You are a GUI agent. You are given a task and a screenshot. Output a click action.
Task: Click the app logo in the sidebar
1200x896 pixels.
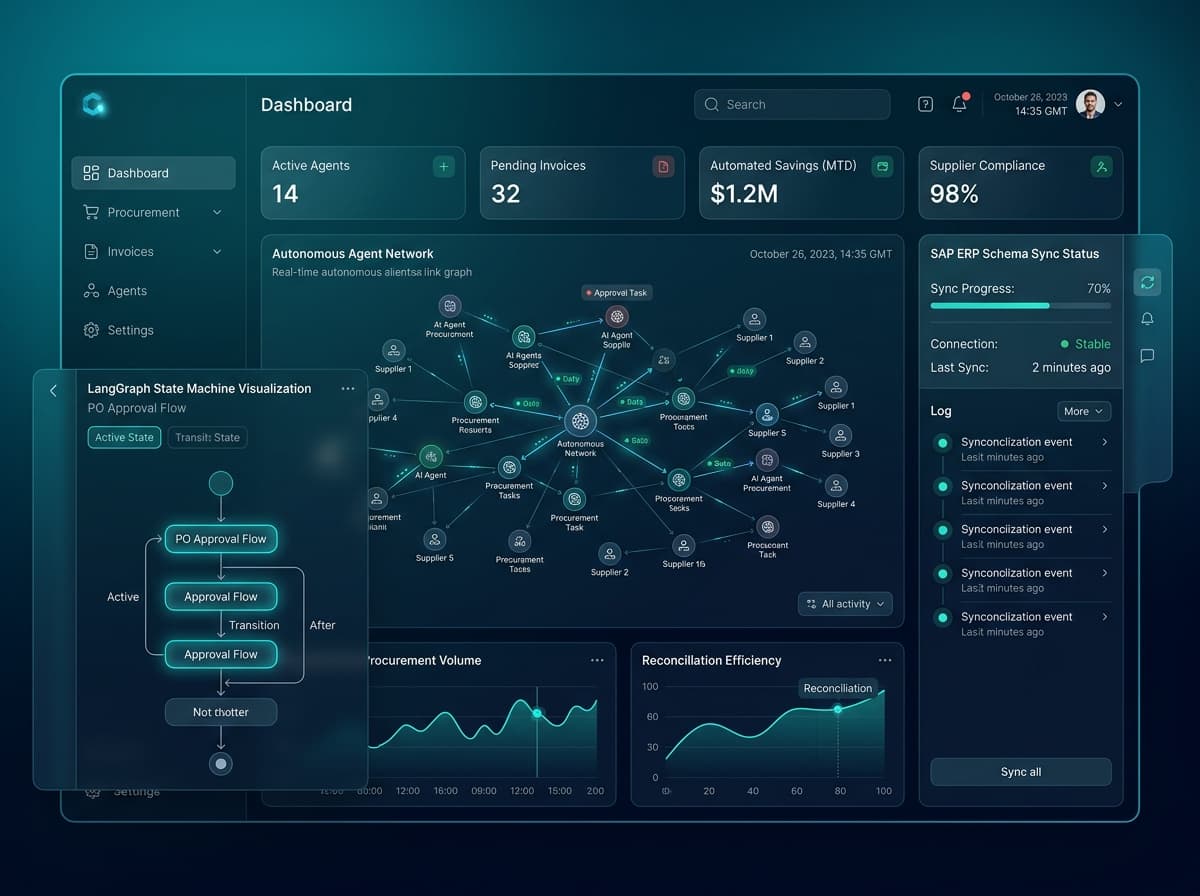95,104
